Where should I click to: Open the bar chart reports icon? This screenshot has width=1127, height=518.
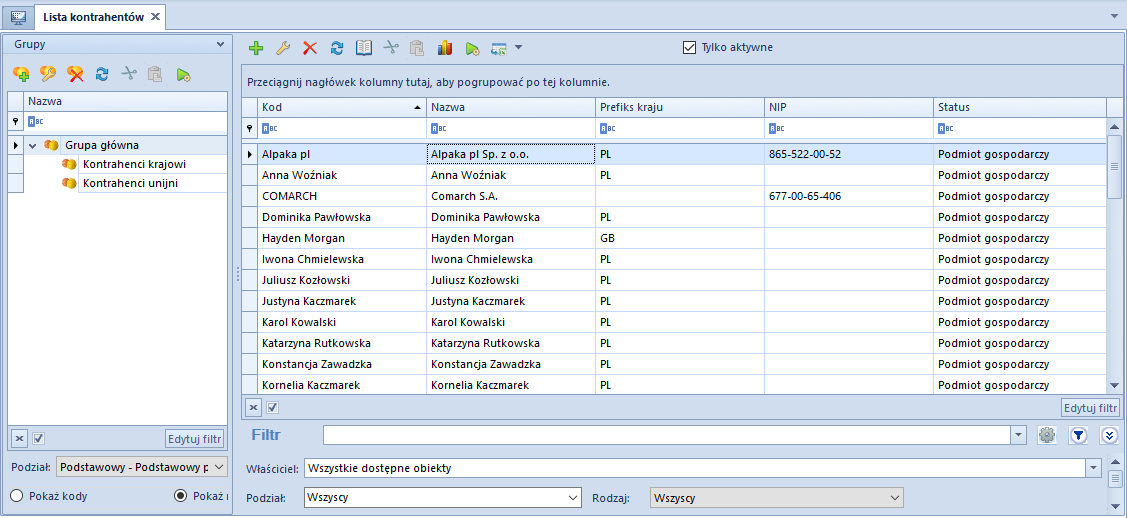[x=445, y=48]
